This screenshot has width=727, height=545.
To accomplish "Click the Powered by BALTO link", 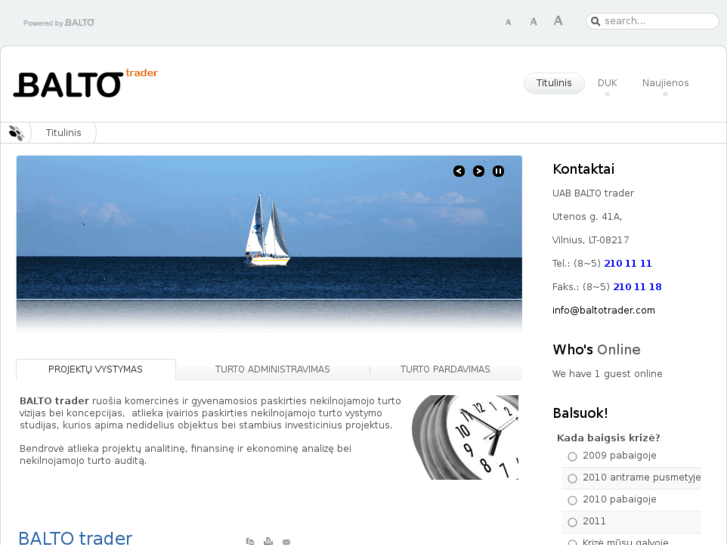I will (59, 23).
